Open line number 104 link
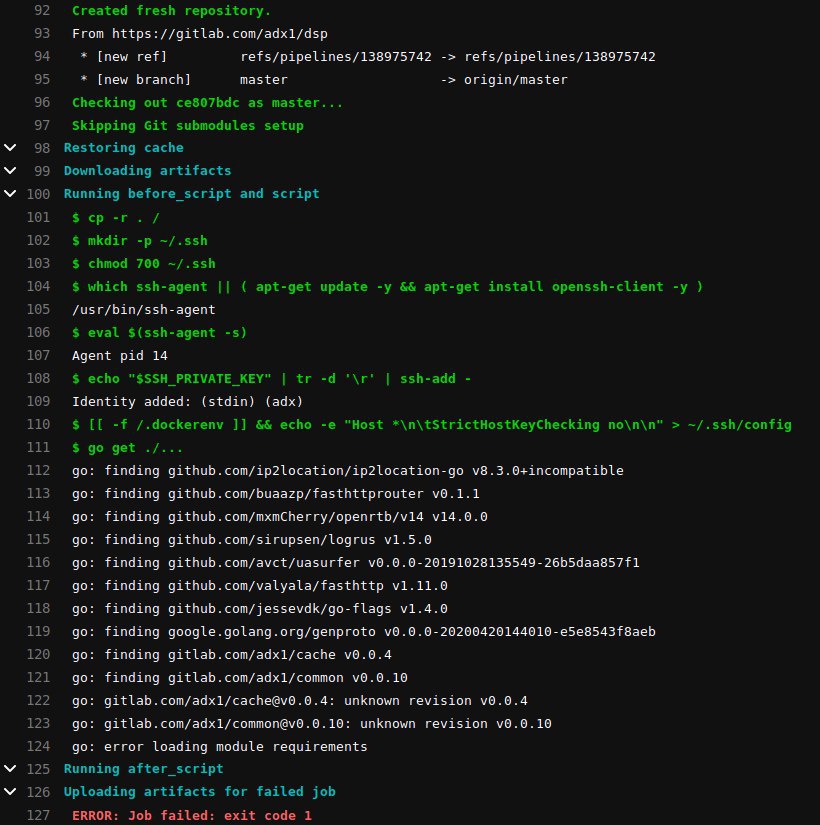The height and width of the screenshot is (825, 820). (x=38, y=287)
